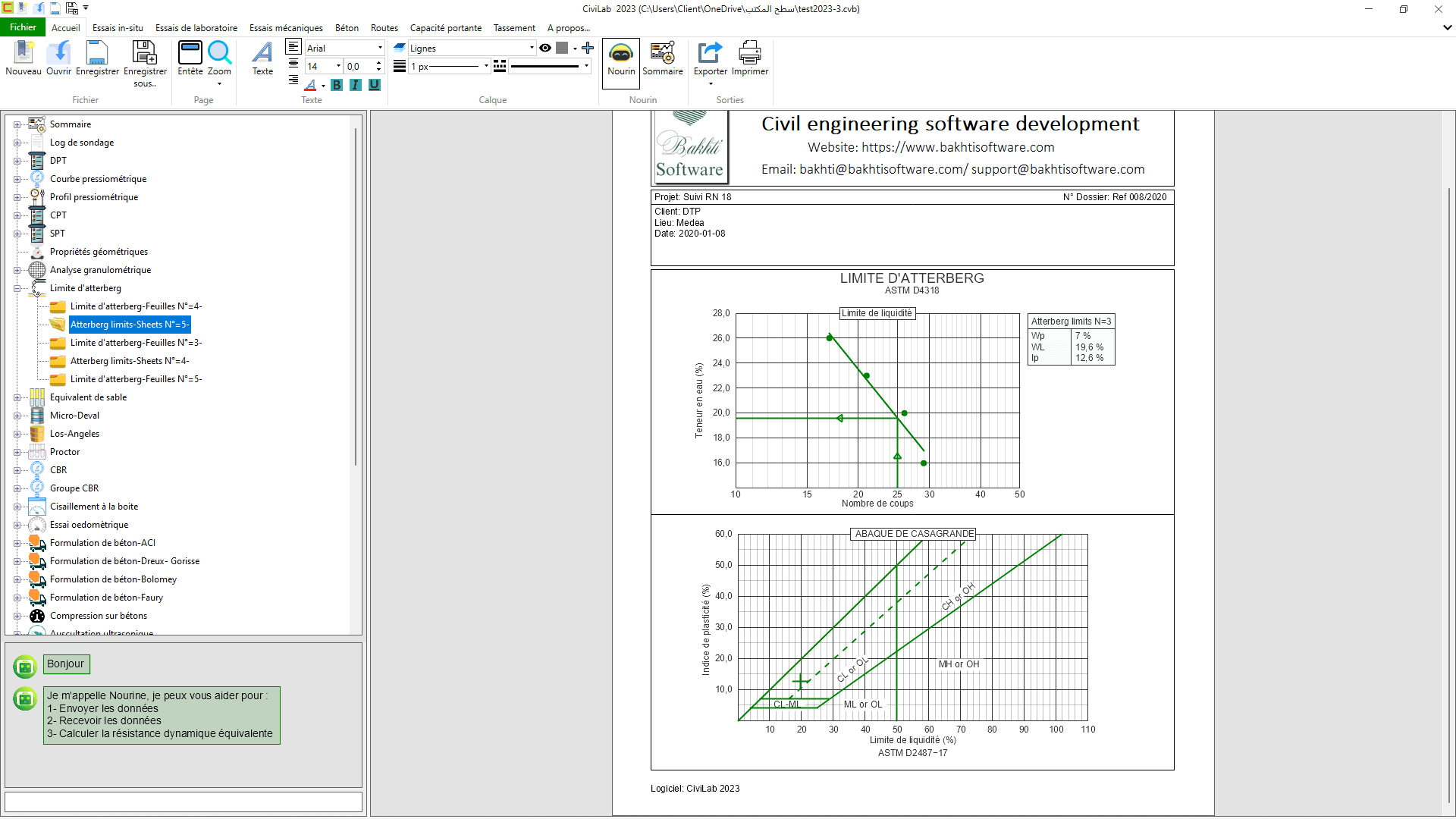Click the font color A icon
This screenshot has height=819, width=1456.
(310, 85)
